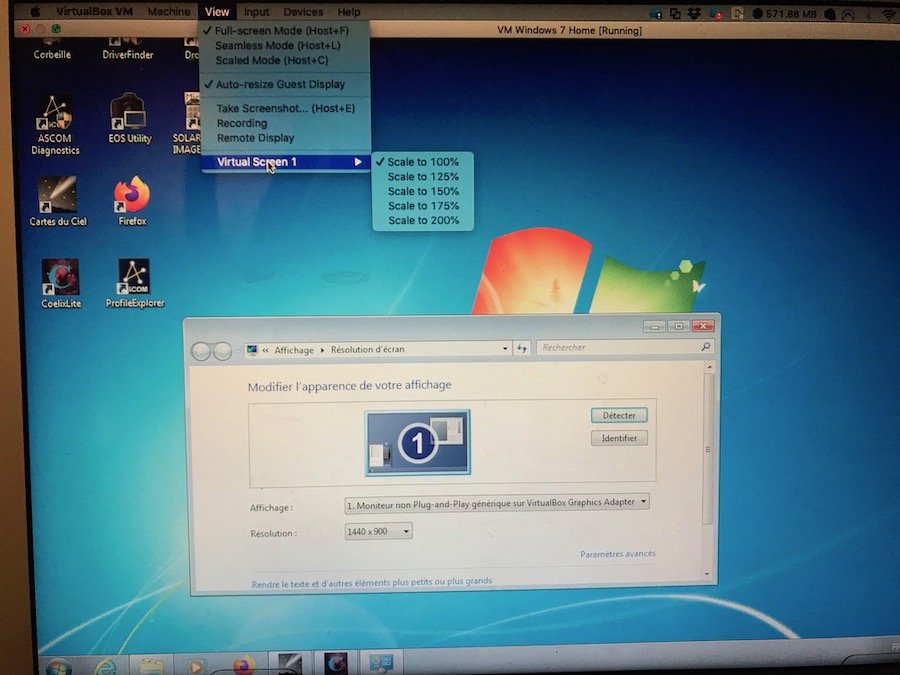This screenshot has width=900, height=675.
Task: Select the DriverFinder desktop shortcut
Action: (x=127, y=49)
